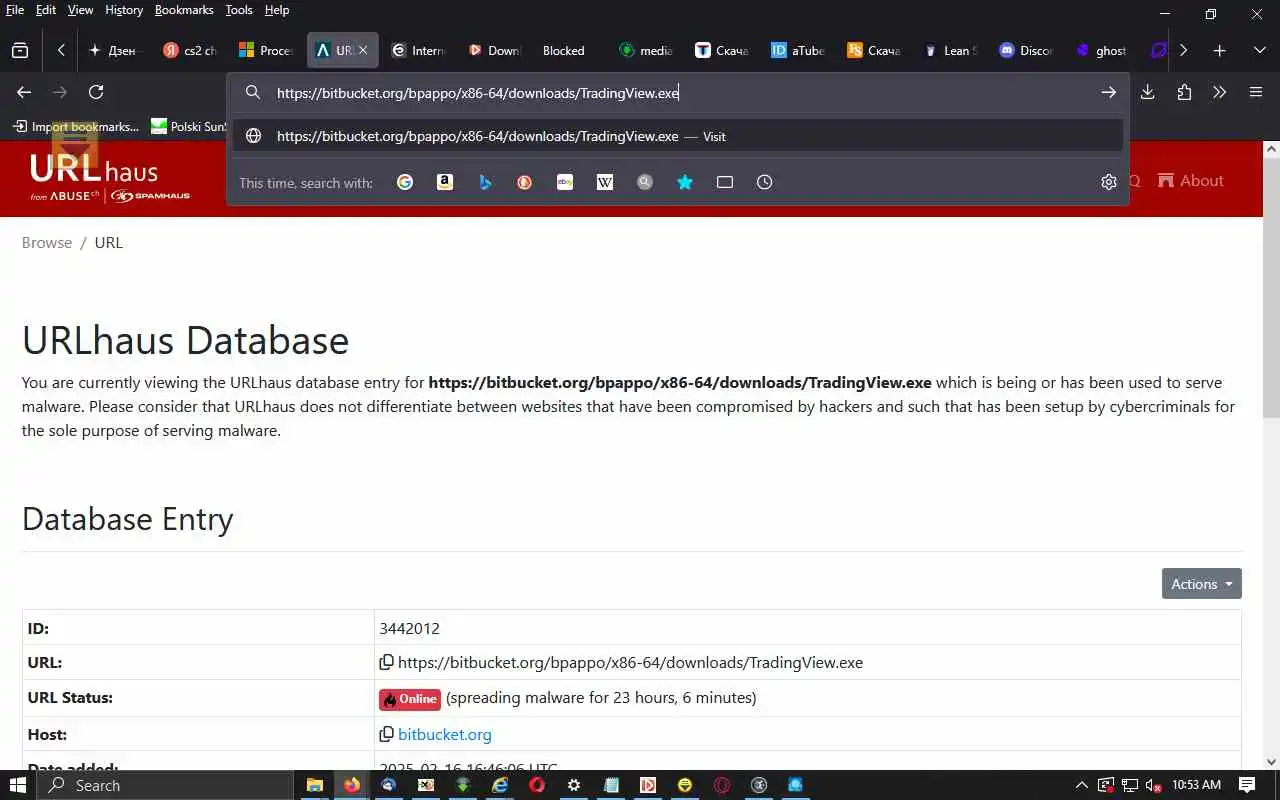
Task: Copy the URL value using the copy icon
Action: [x=386, y=662]
